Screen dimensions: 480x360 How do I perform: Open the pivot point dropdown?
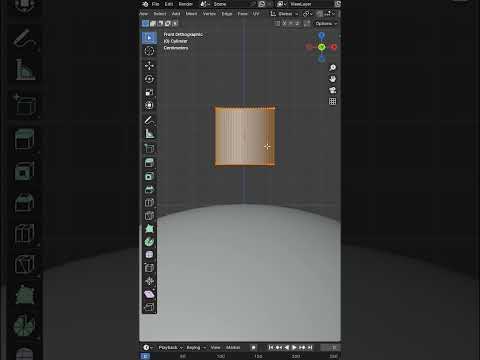[x=307, y=14]
